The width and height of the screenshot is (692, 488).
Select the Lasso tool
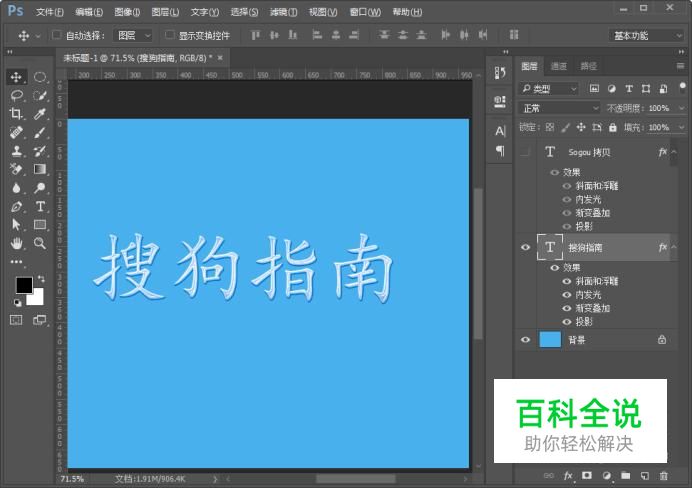click(16, 95)
